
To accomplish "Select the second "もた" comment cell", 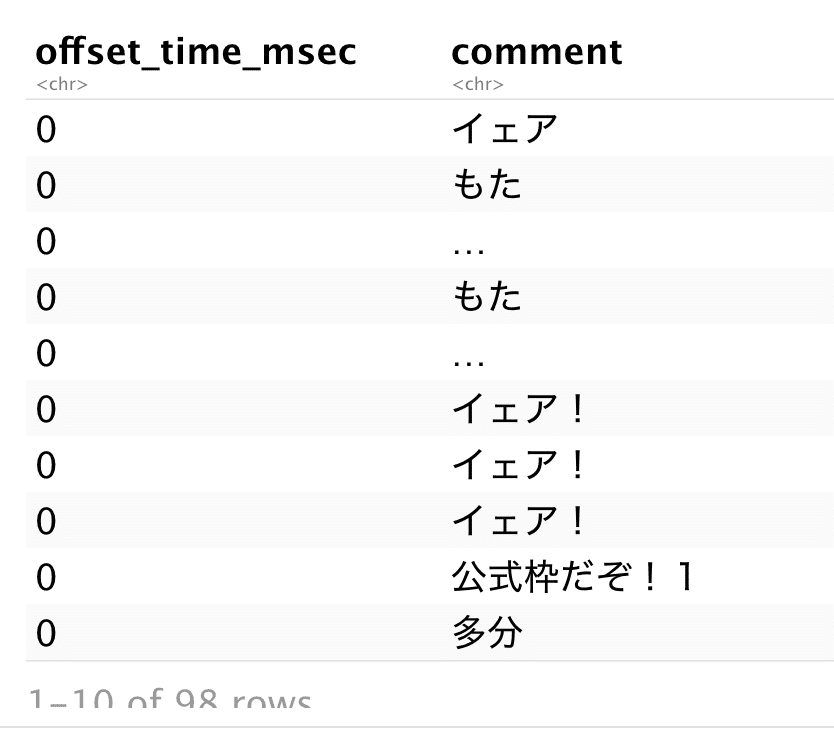I will pyautogui.click(x=487, y=298).
